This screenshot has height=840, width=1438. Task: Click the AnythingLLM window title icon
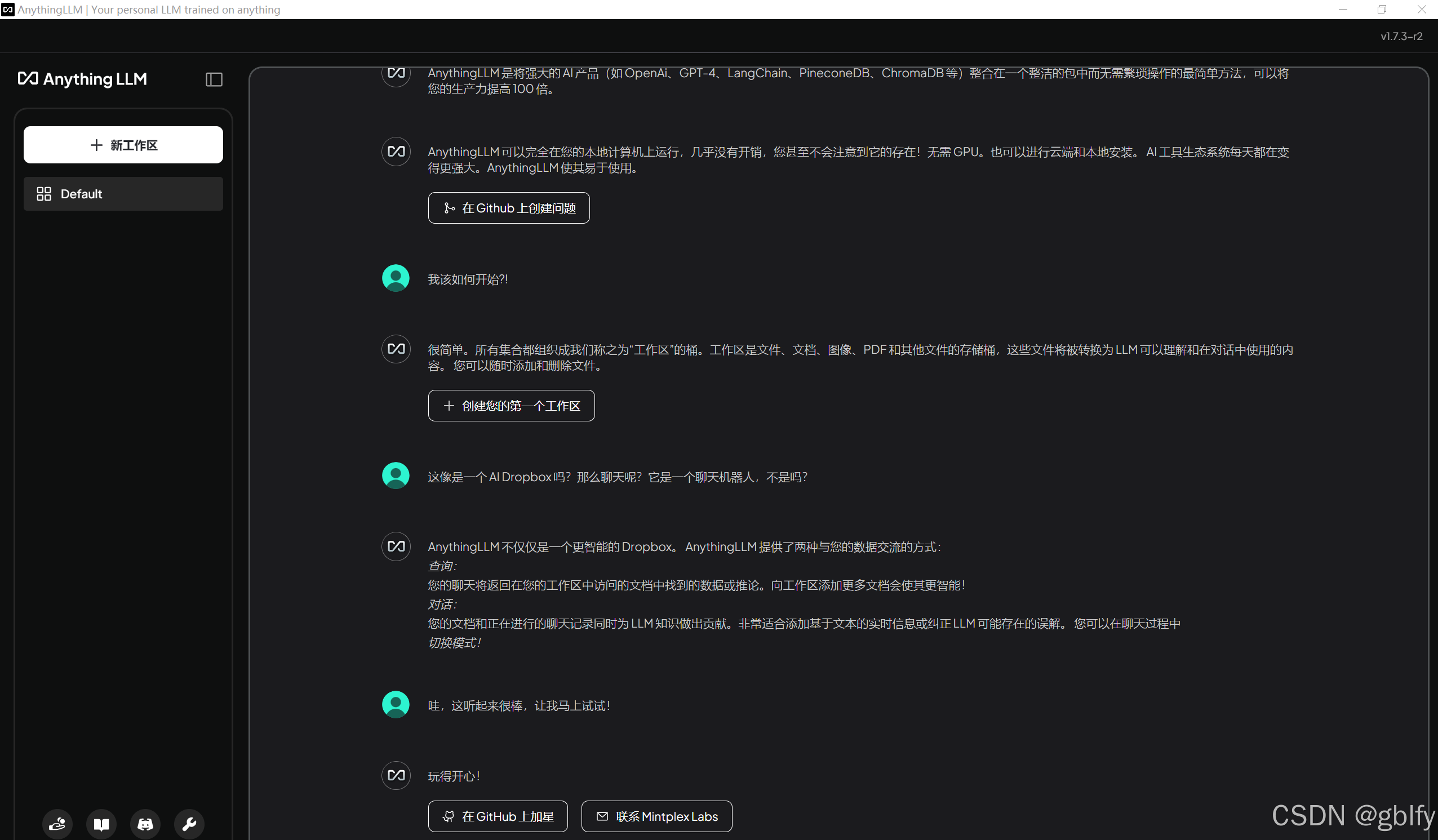(7, 9)
